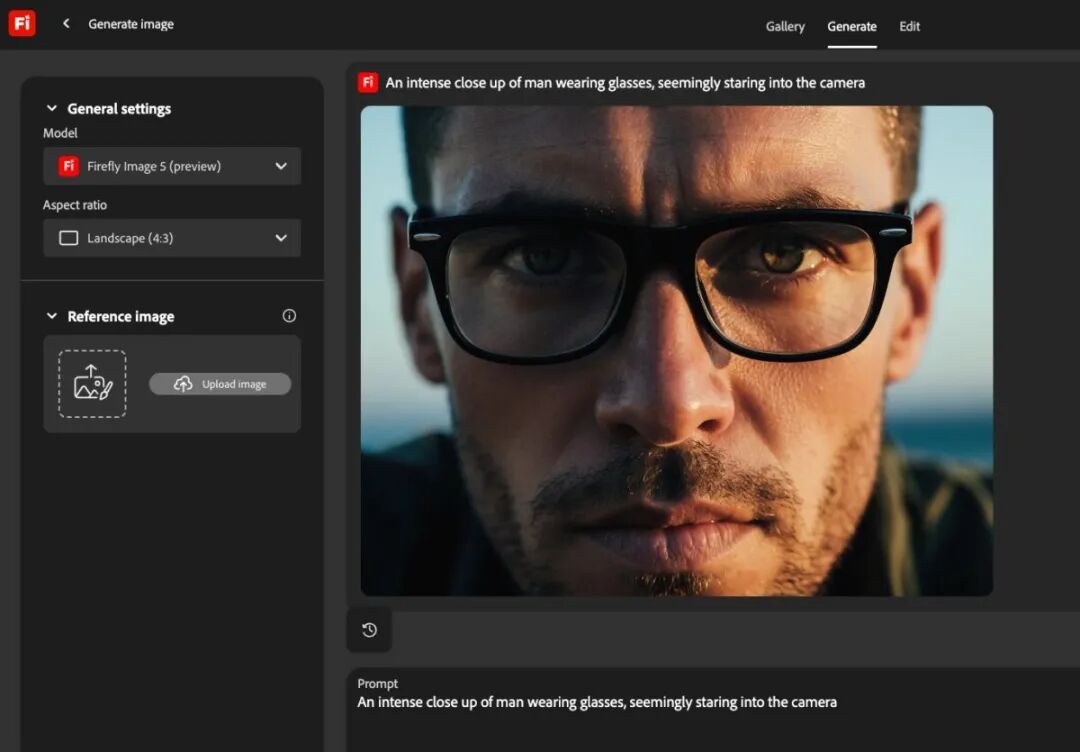The height and width of the screenshot is (752, 1080).
Task: Click the Adobe Firefly logo
Action: coord(22,23)
